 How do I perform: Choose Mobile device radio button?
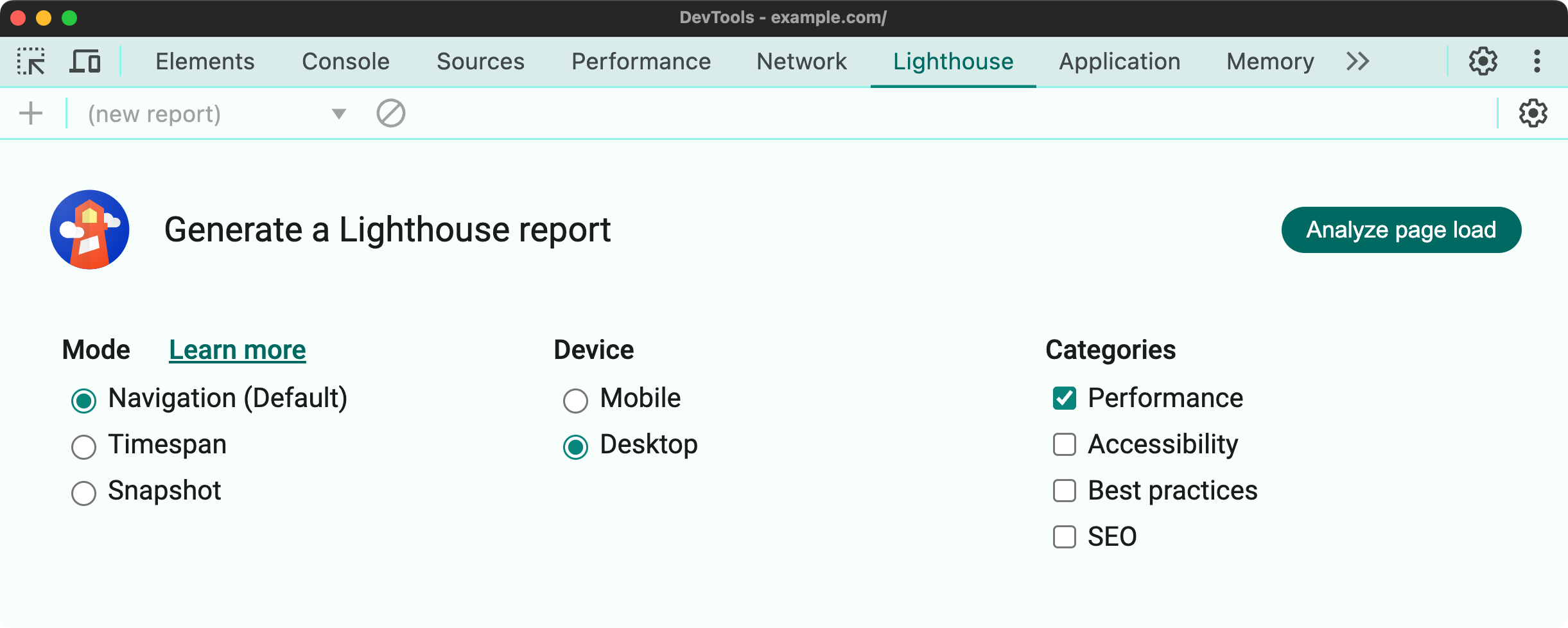pyautogui.click(x=575, y=400)
